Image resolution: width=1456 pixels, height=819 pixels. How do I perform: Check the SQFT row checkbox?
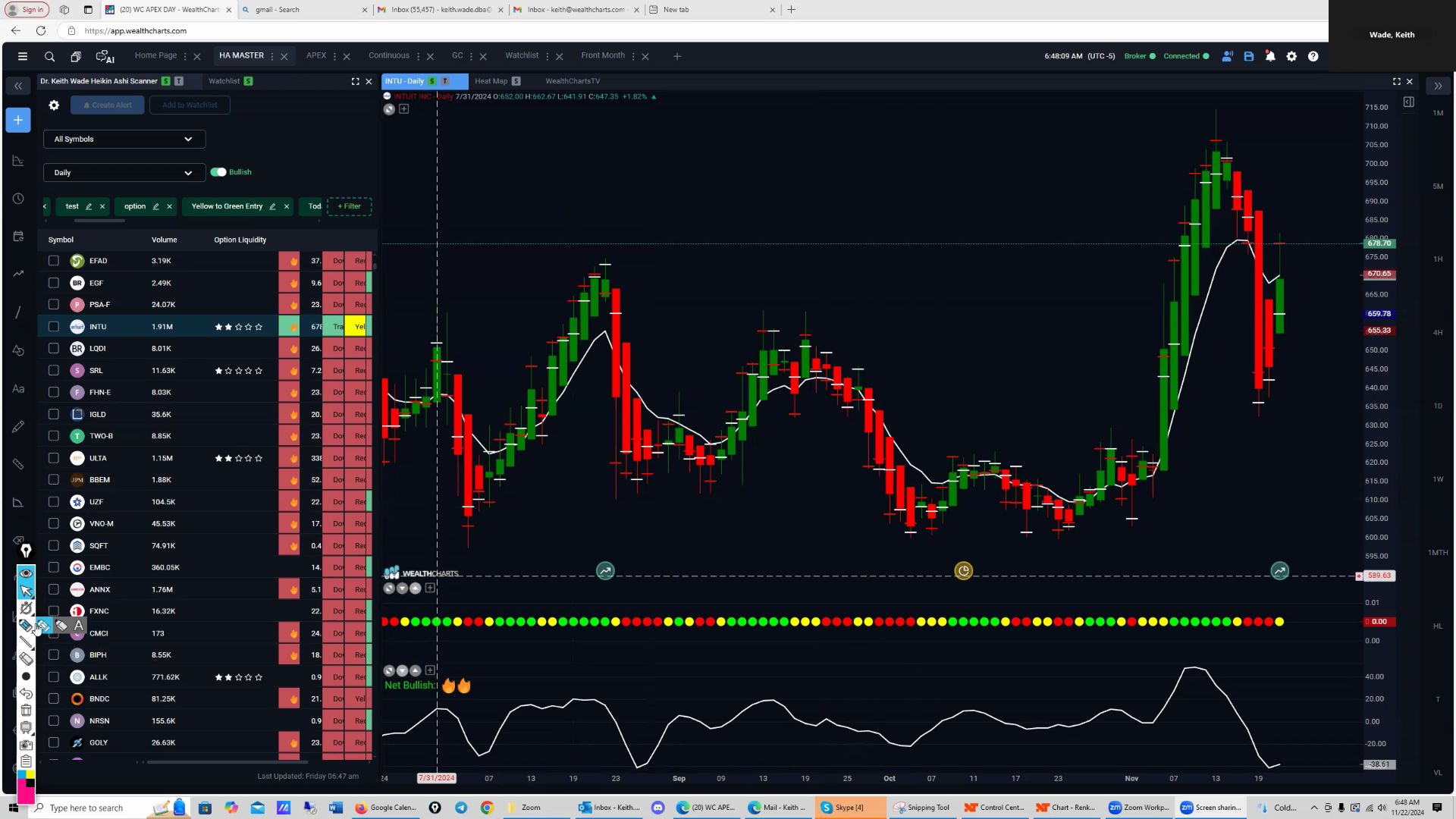pos(53,546)
